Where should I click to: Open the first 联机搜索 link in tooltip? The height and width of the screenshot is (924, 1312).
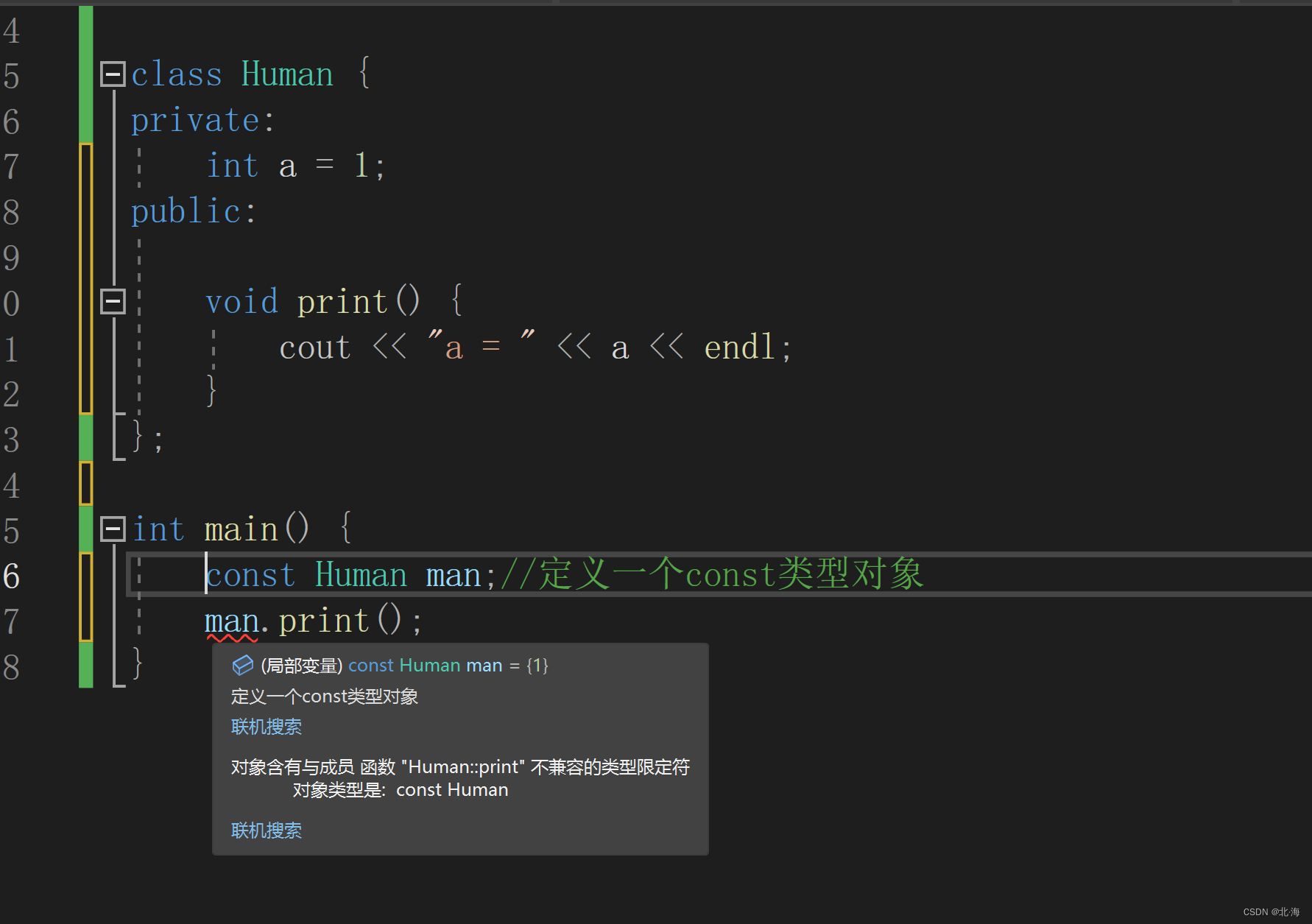click(266, 727)
